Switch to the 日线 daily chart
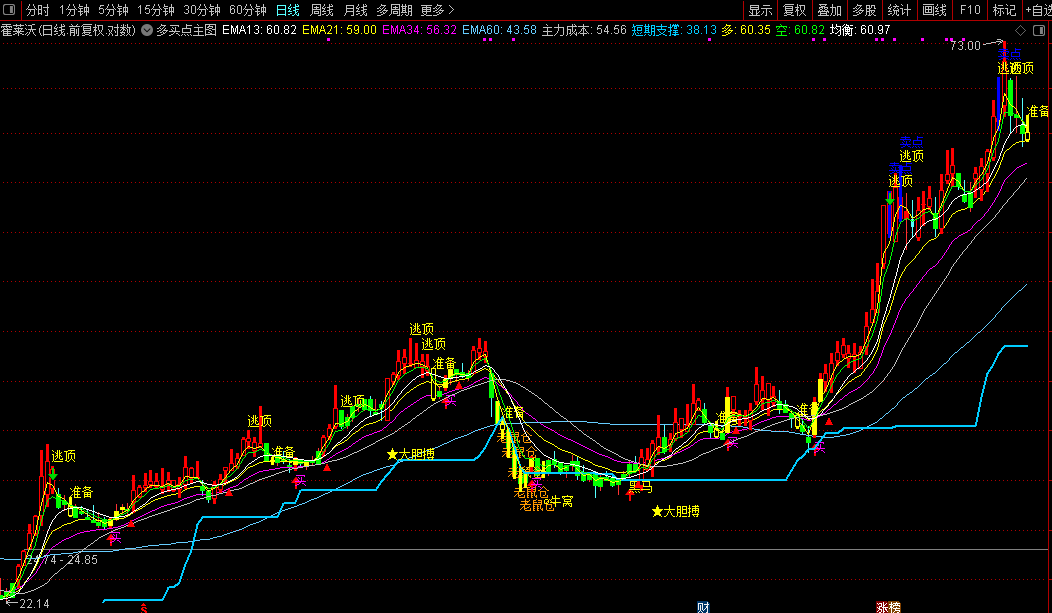 pos(288,10)
